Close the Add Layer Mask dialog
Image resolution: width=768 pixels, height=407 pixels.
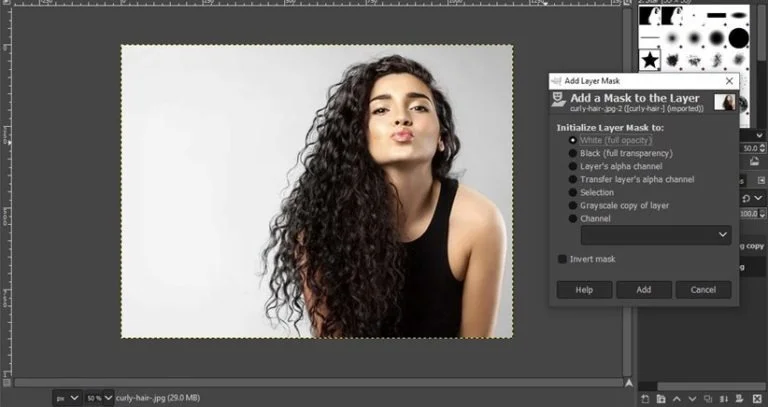[x=729, y=81]
